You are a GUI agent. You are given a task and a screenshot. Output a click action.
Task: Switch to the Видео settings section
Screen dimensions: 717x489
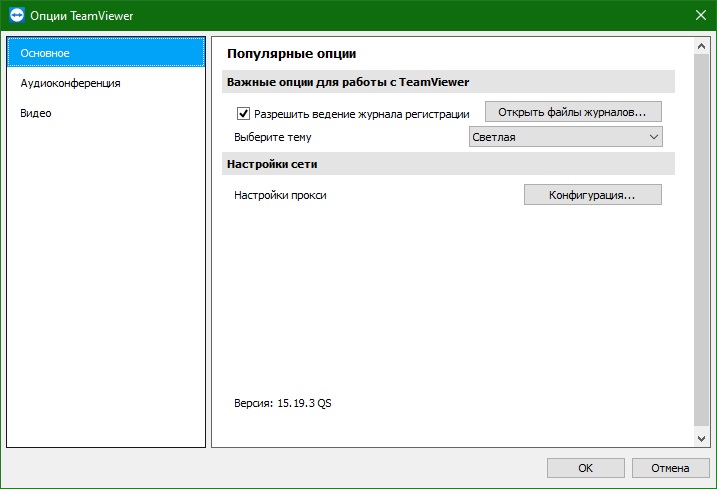coord(106,113)
